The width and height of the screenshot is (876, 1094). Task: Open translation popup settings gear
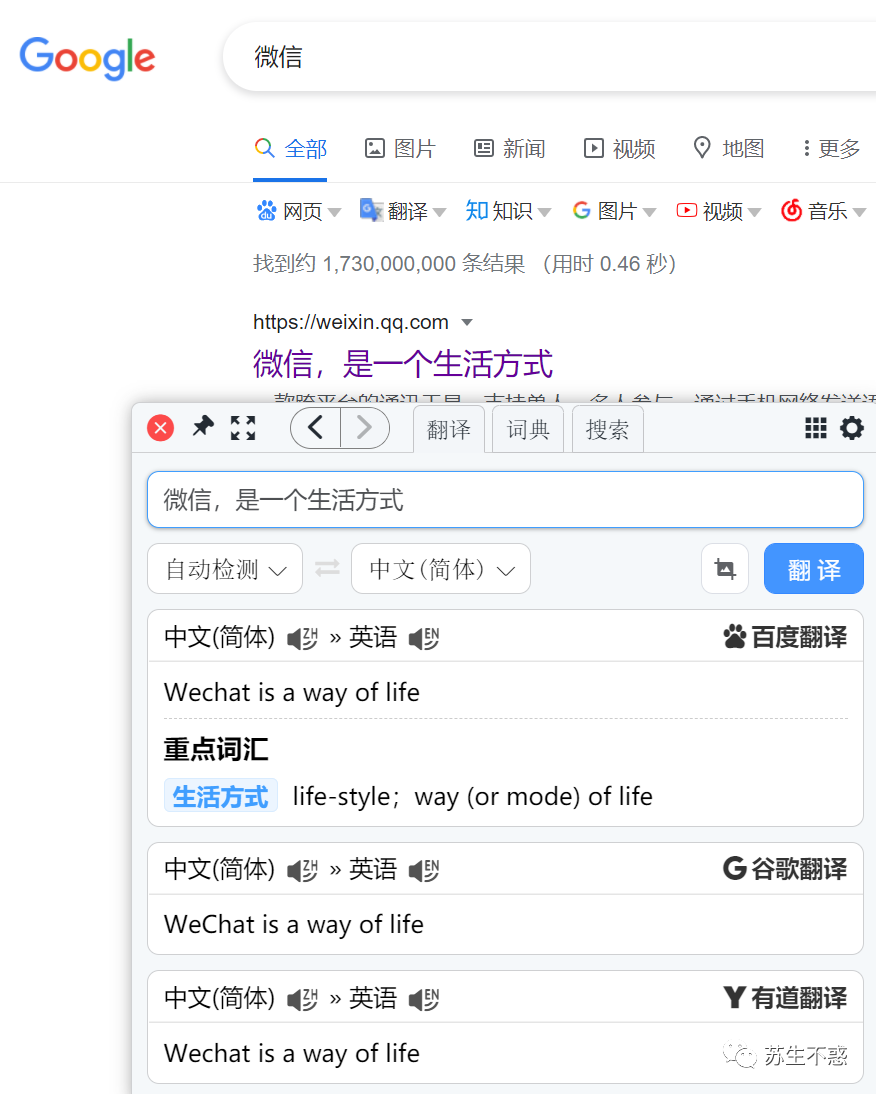pos(852,428)
